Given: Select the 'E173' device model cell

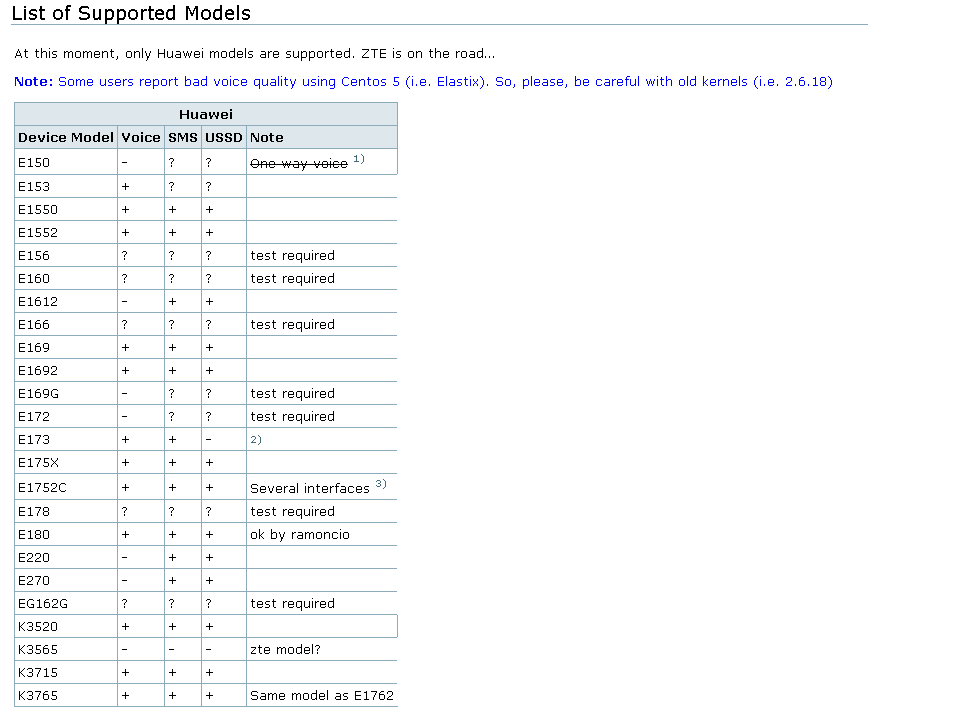Looking at the screenshot, I should click(x=66, y=440).
